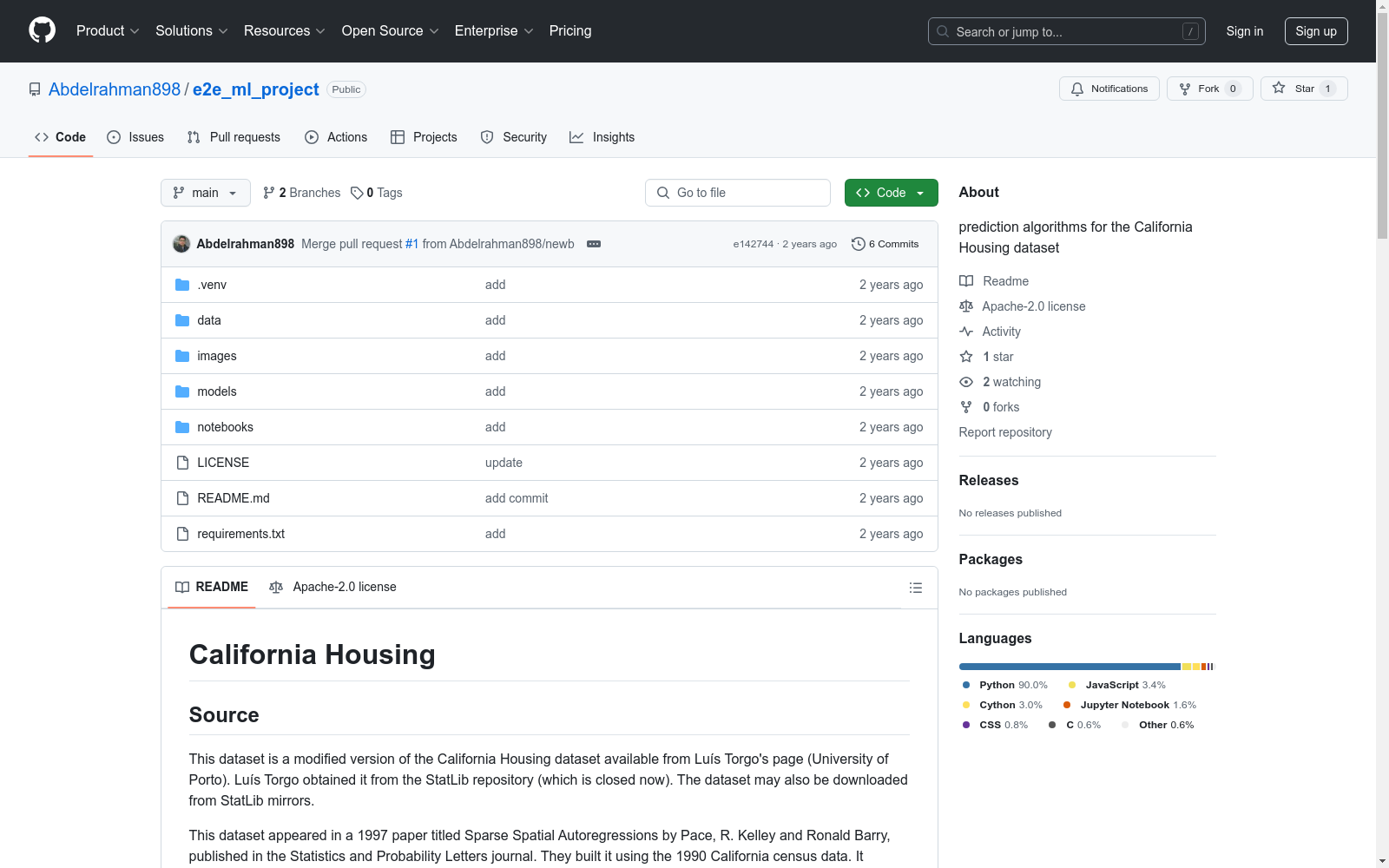
Task: Expand the green Code dropdown button
Action: coord(891,193)
